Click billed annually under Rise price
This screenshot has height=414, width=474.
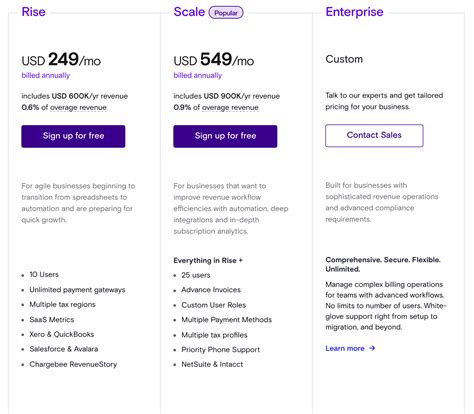(46, 76)
